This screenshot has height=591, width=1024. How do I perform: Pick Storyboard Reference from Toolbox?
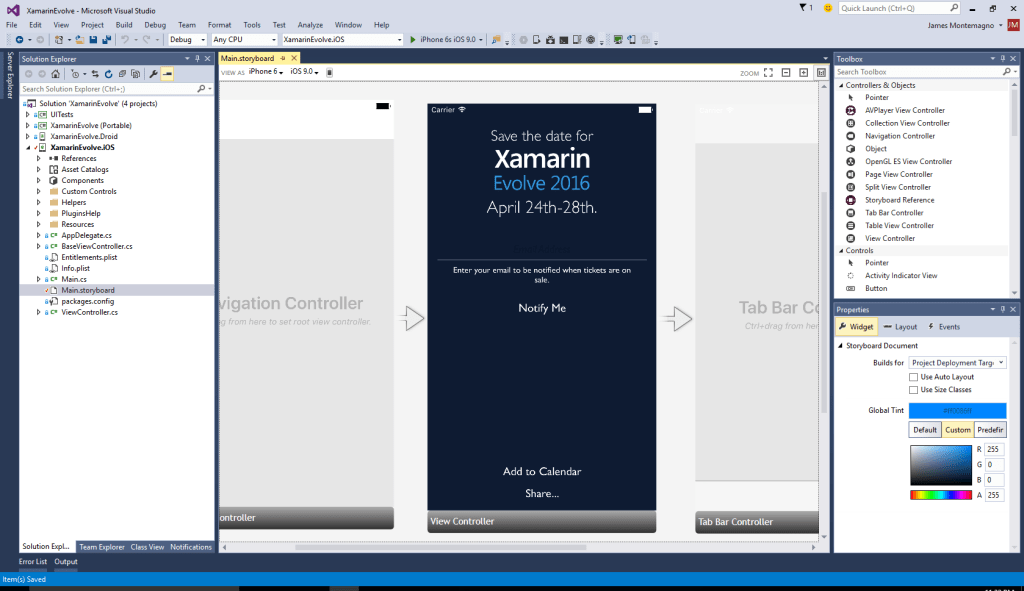[x=899, y=200]
